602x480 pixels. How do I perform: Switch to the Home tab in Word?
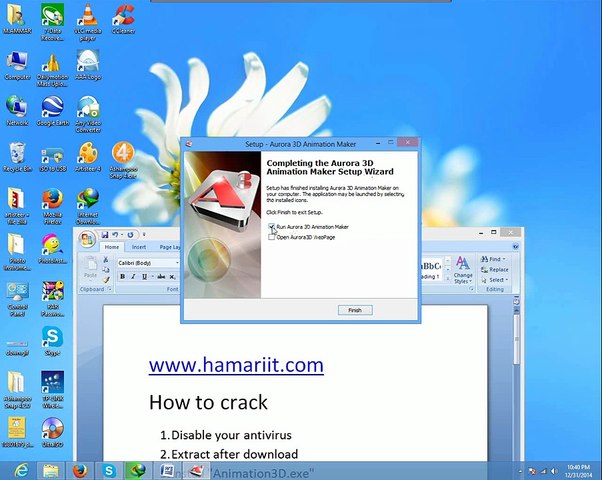tap(112, 247)
